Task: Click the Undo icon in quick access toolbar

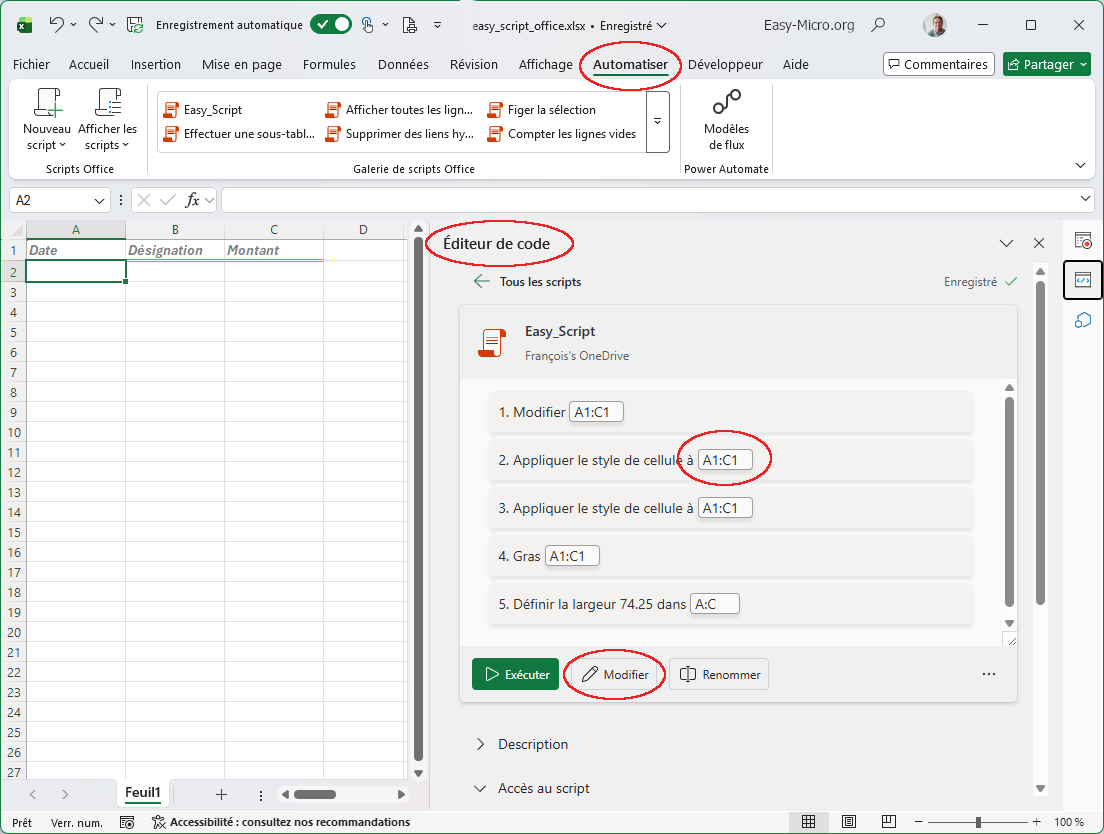Action: (53, 25)
